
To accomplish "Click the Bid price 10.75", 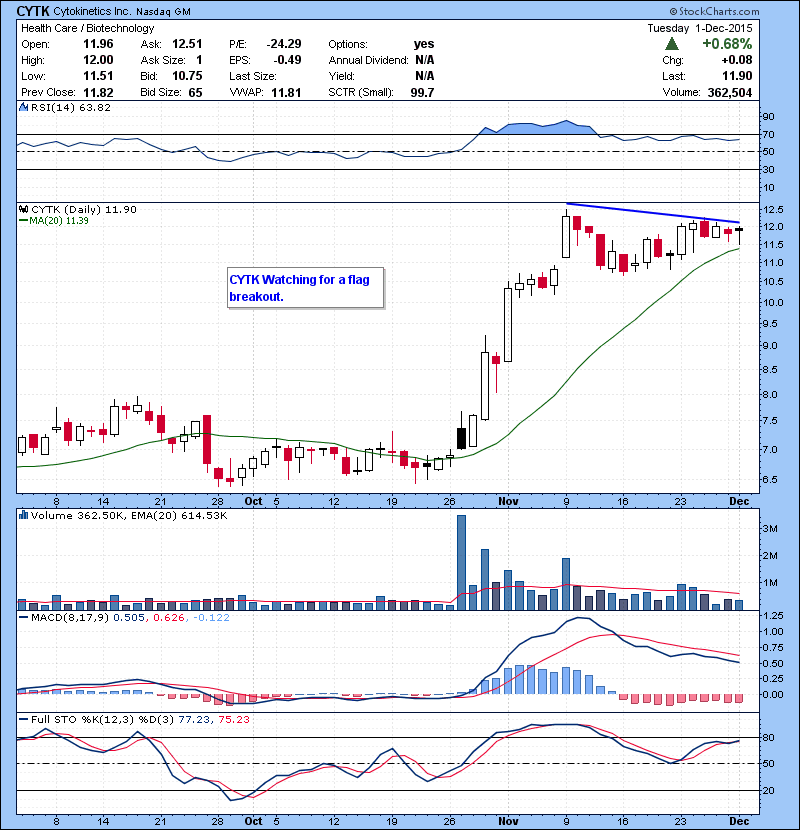I will (x=187, y=76).
